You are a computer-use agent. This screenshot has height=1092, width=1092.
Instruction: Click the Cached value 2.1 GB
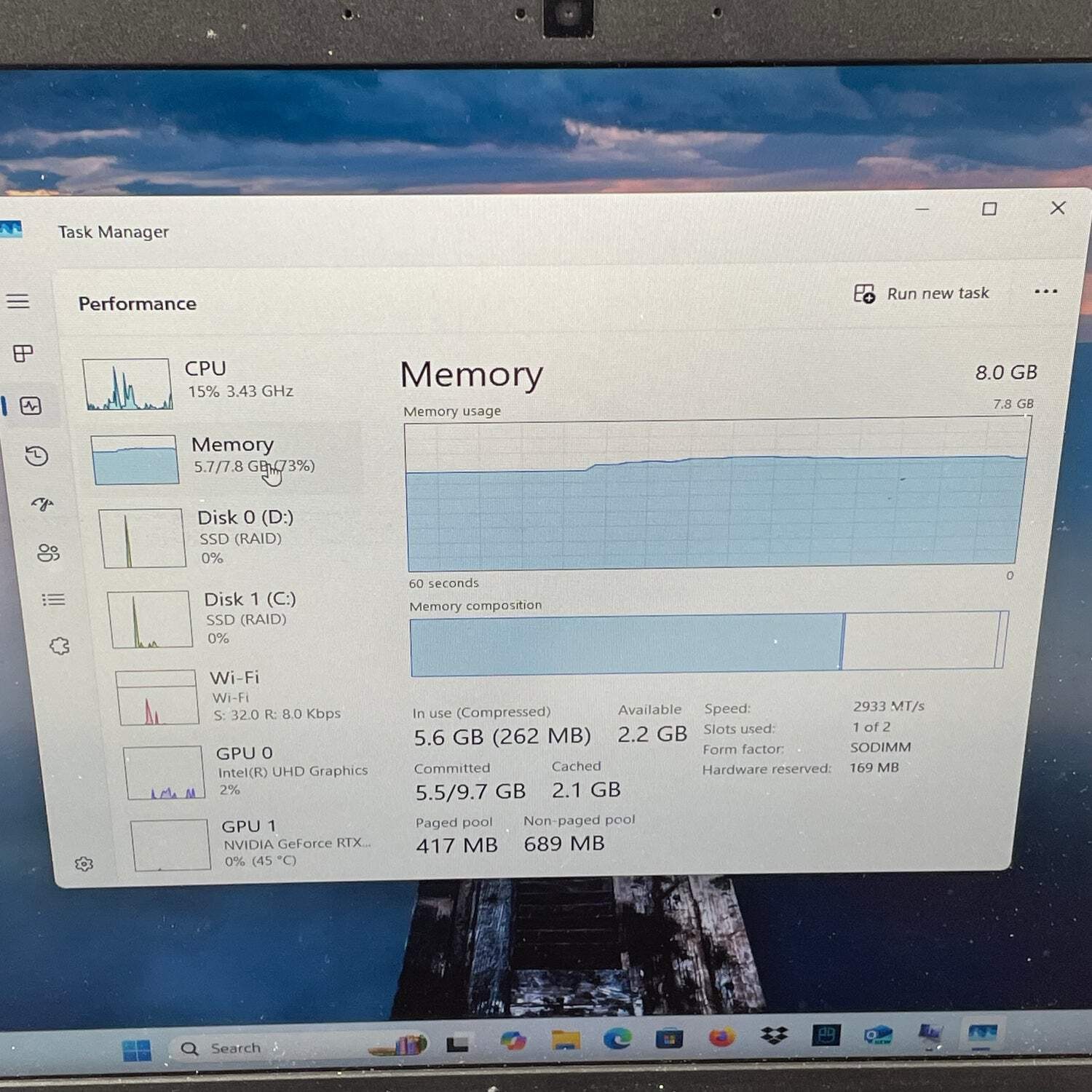586,790
